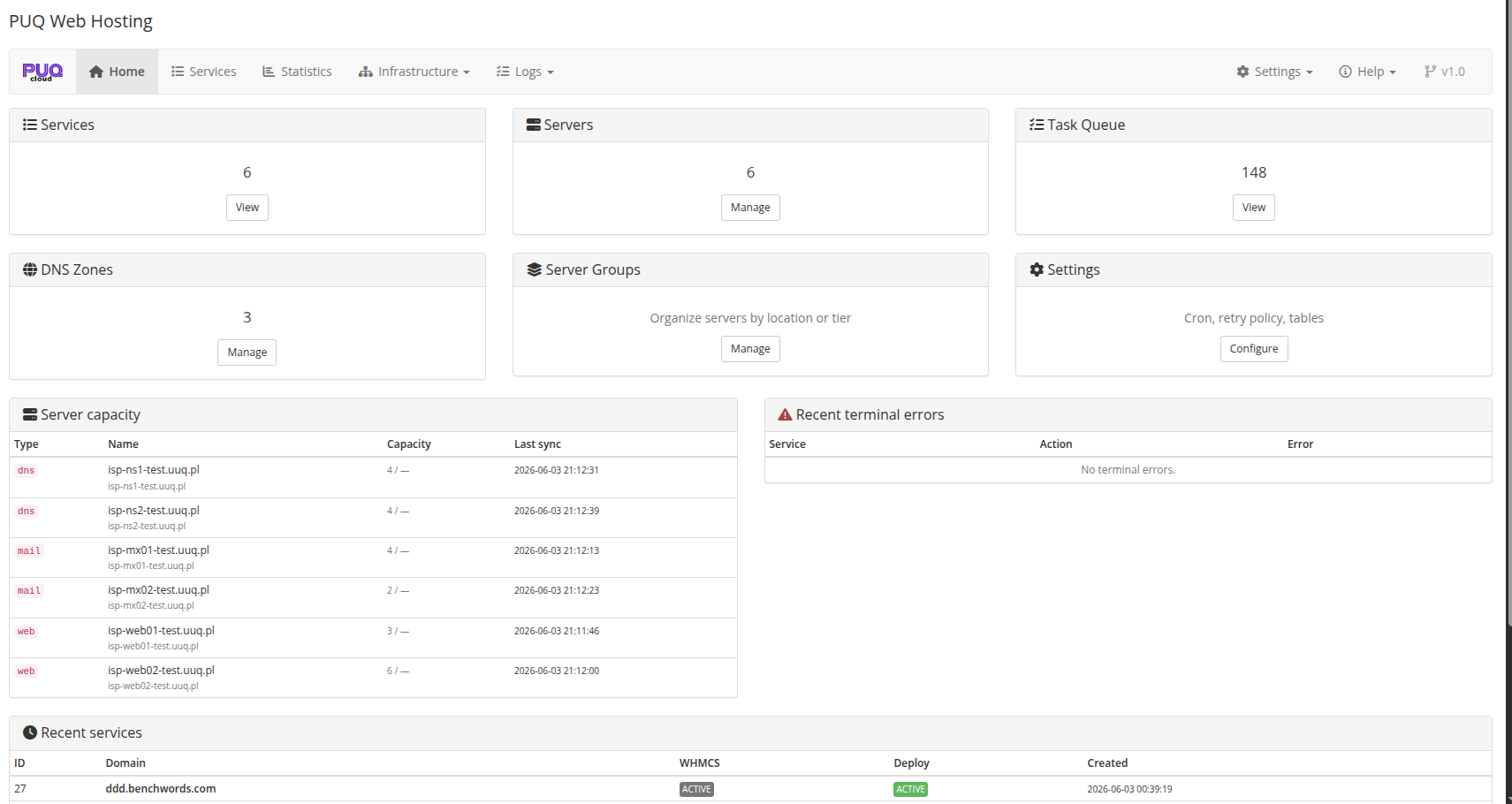The width and height of the screenshot is (1512, 804).
Task: Click the Home house icon
Action: pyautogui.click(x=96, y=72)
